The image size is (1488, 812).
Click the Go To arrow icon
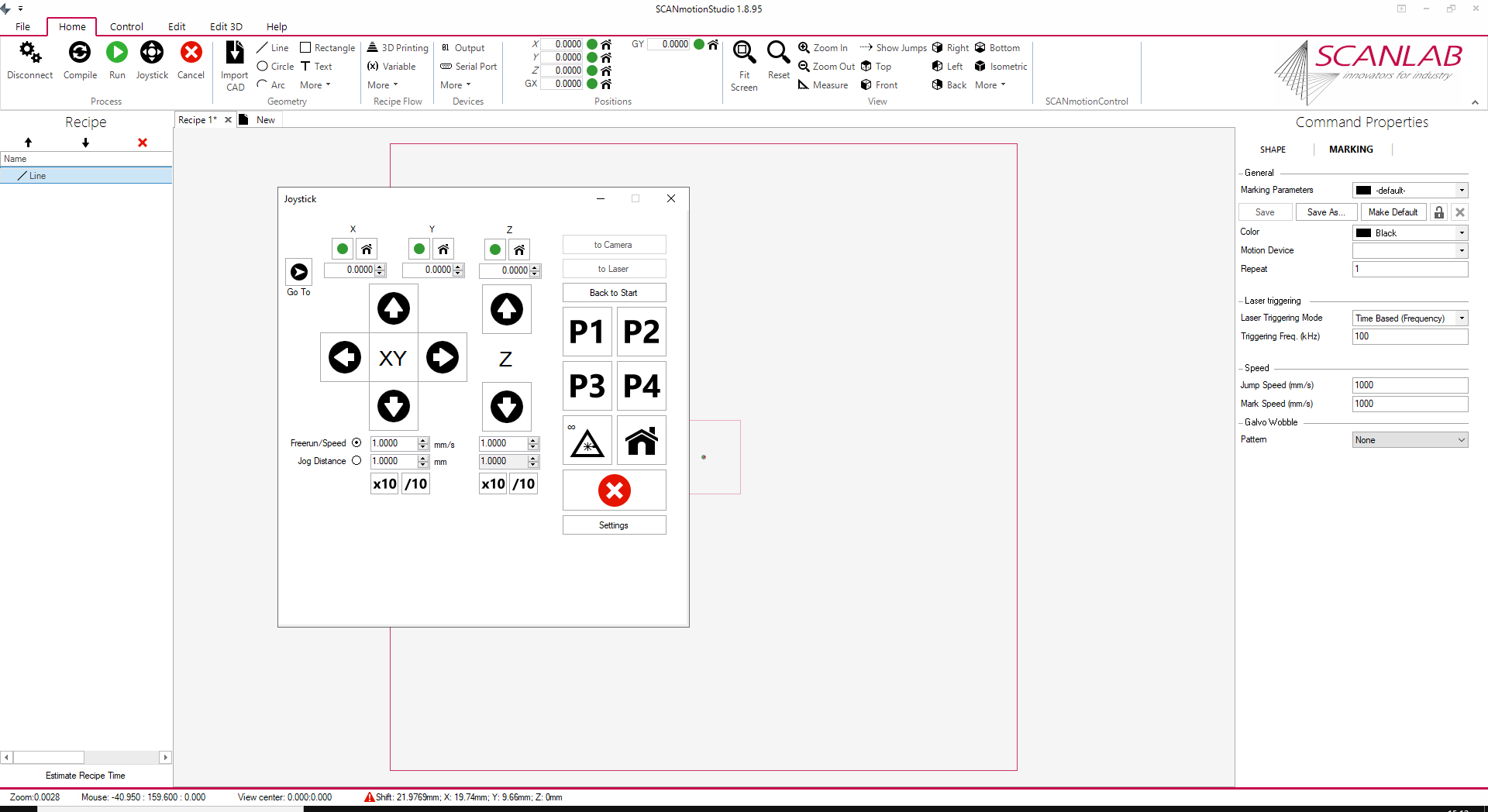pos(299,272)
